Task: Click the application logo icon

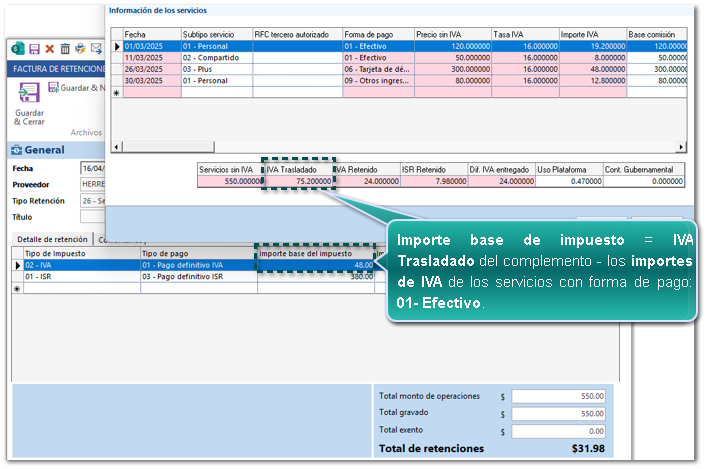Action: tap(19, 49)
